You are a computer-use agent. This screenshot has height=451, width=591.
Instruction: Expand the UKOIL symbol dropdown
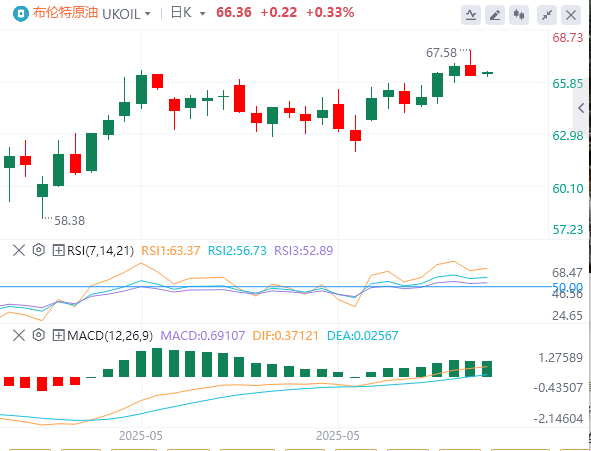click(148, 14)
